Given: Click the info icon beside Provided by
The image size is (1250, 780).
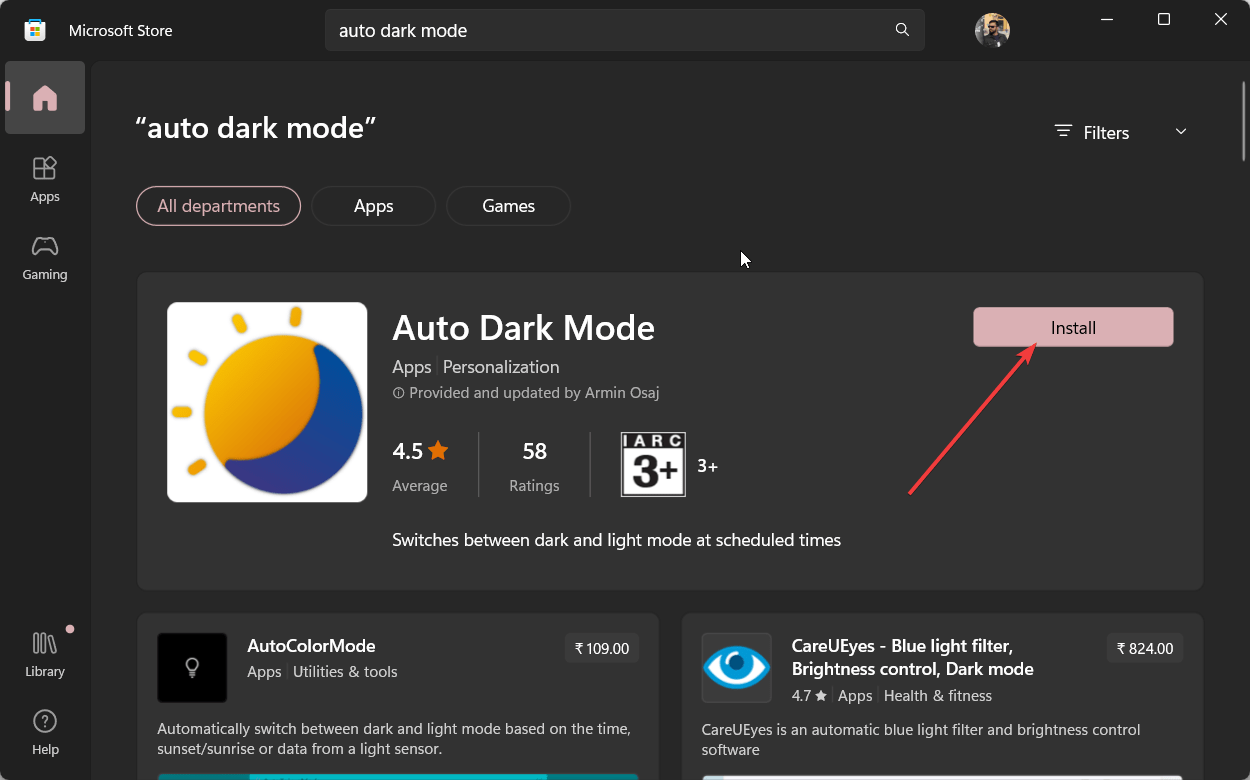Looking at the screenshot, I should [x=398, y=394].
